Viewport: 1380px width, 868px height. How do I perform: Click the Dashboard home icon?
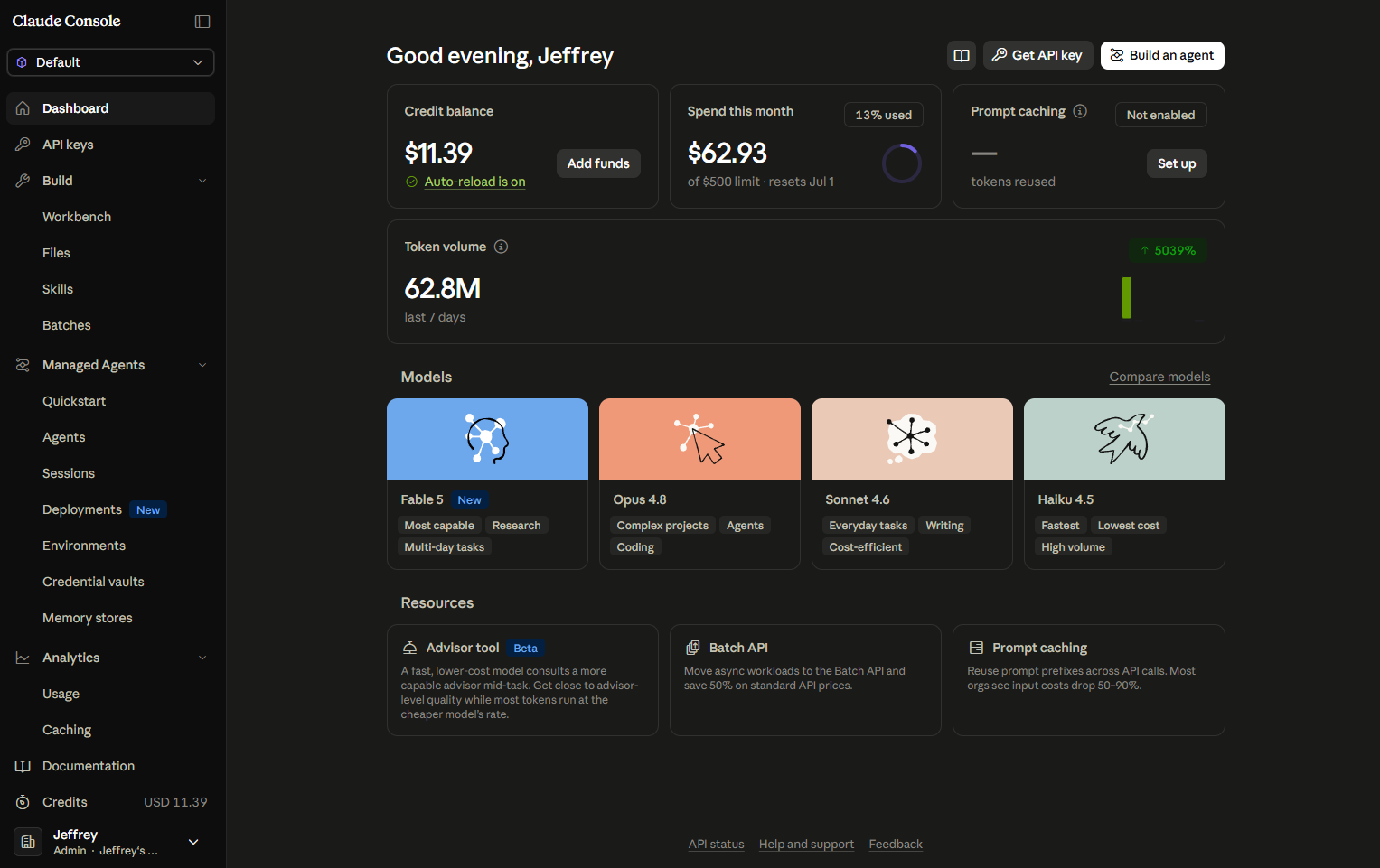[23, 108]
